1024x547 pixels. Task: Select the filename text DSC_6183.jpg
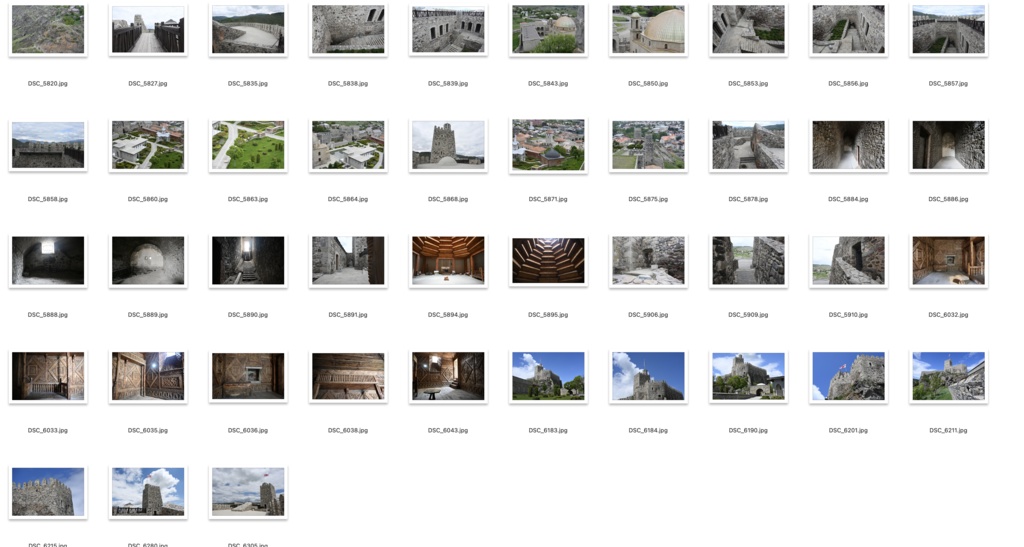point(548,430)
